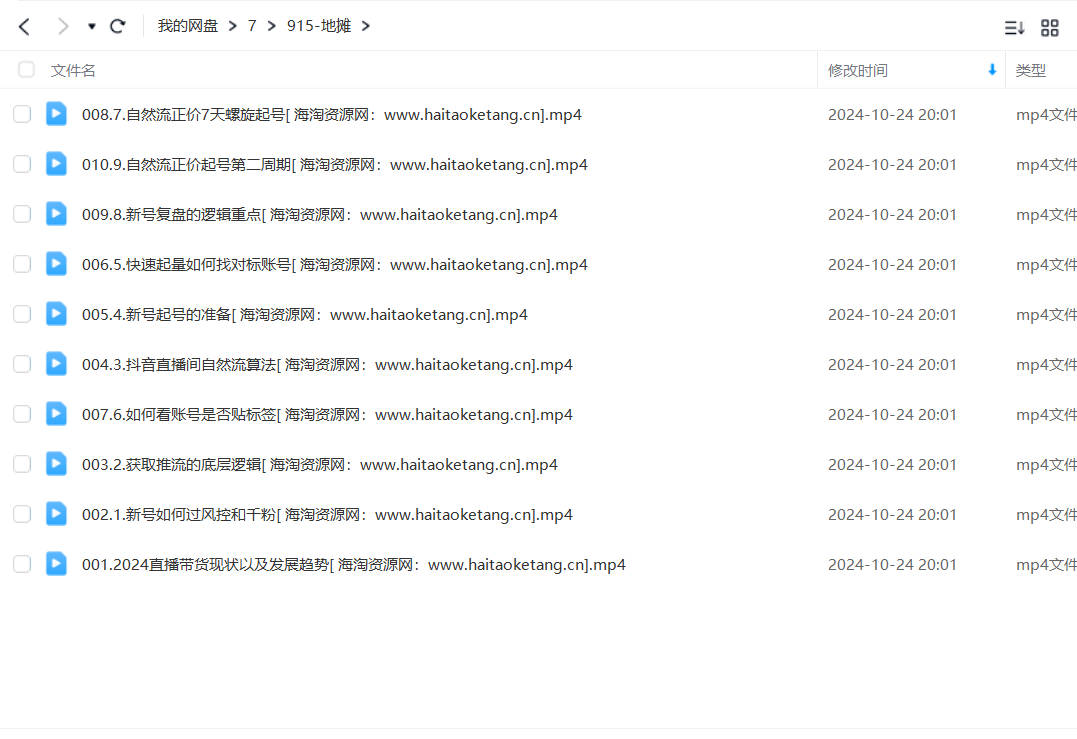Go forward with the right arrow
The image size is (1077, 739).
pos(63,27)
